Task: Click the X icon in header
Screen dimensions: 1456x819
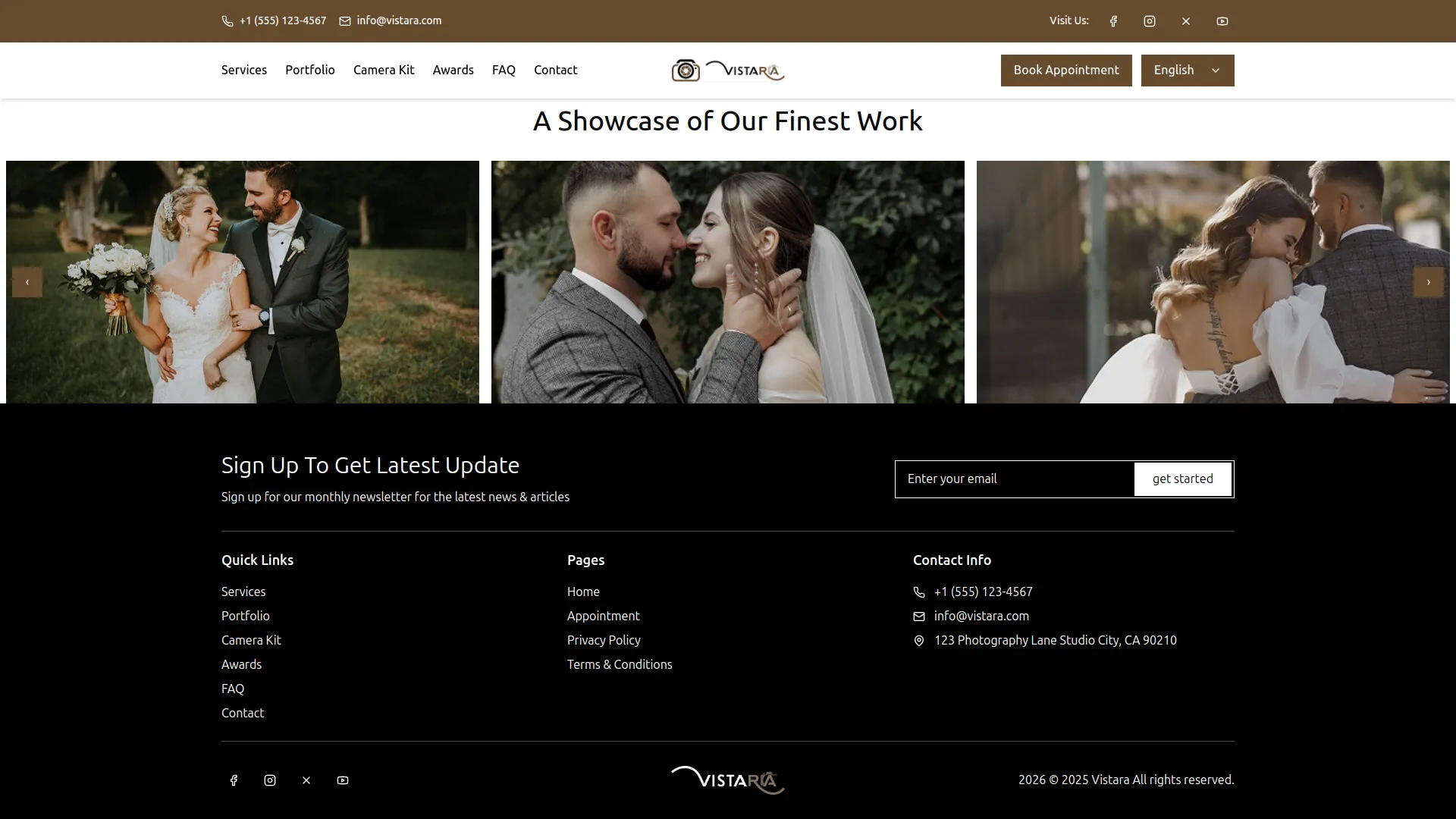Action: click(x=1186, y=21)
